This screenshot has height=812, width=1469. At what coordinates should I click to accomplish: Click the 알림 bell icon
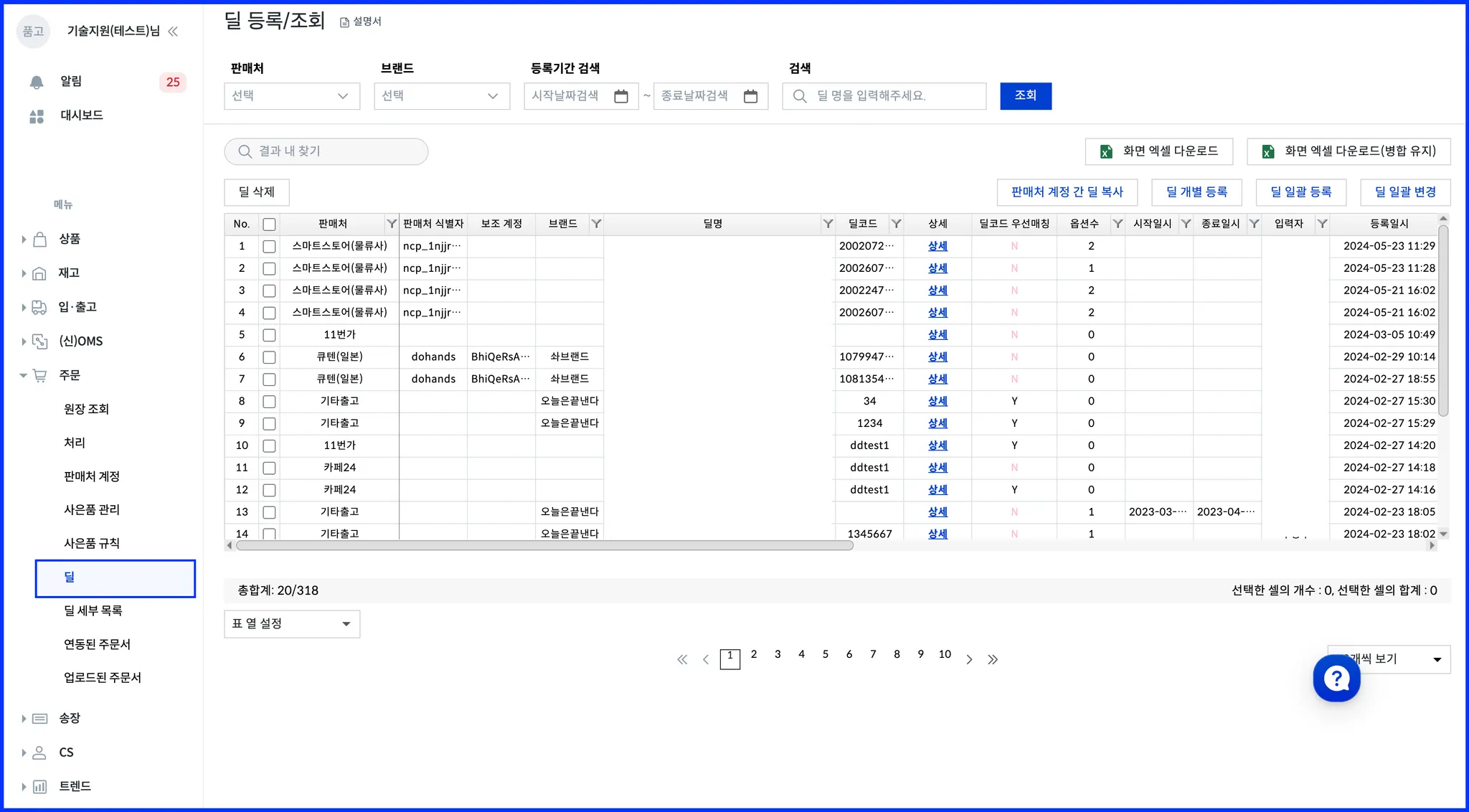(37, 82)
